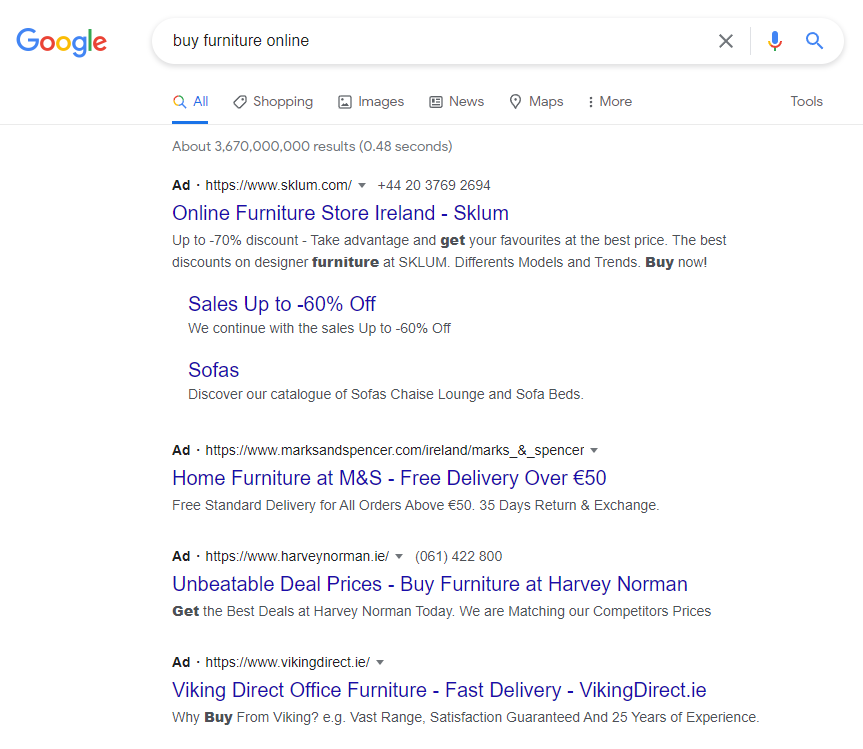Viewport: 863px width, 749px height.
Task: Start voice search with microphone icon
Action: click(775, 41)
